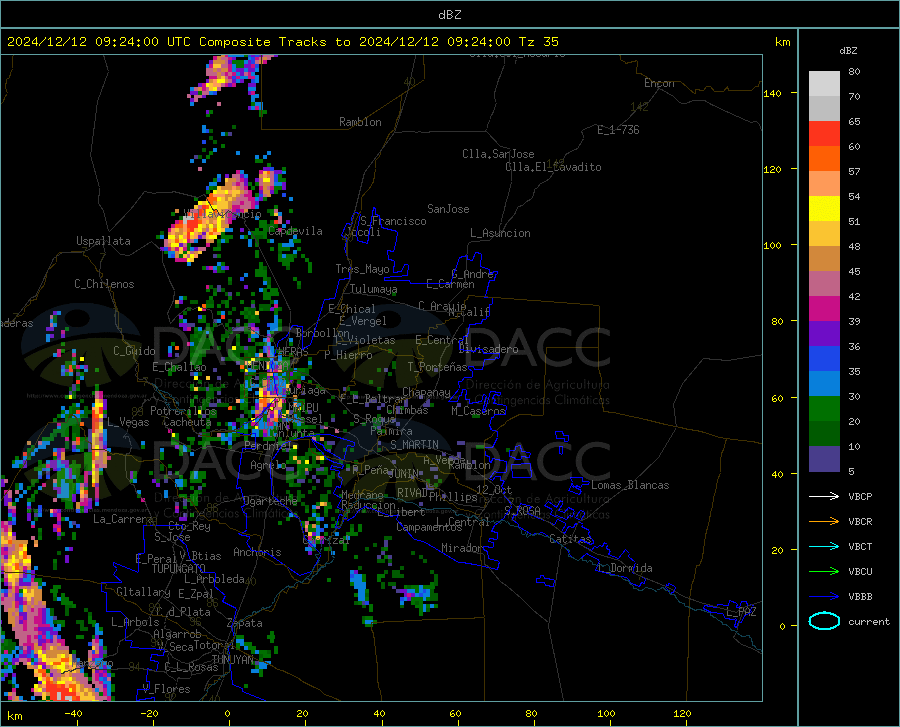Select the dark orange 60–57 dBZ swatch
The image size is (900, 727).
pyautogui.click(x=824, y=159)
